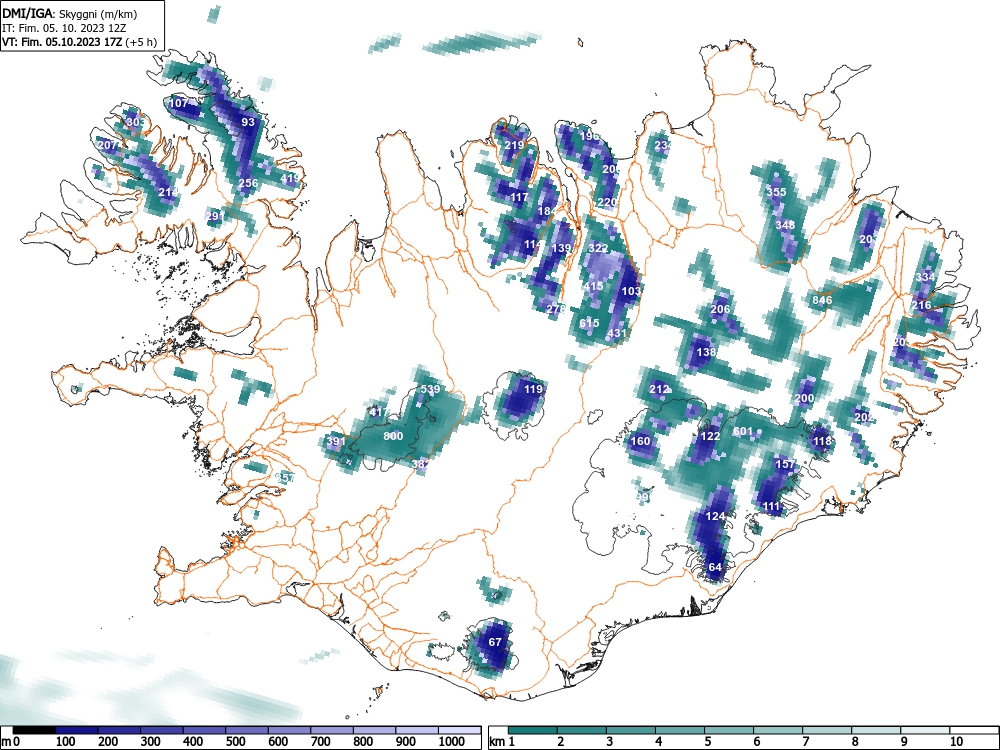Click the visibility value 291
The image size is (1000, 750).
pyautogui.click(x=216, y=216)
